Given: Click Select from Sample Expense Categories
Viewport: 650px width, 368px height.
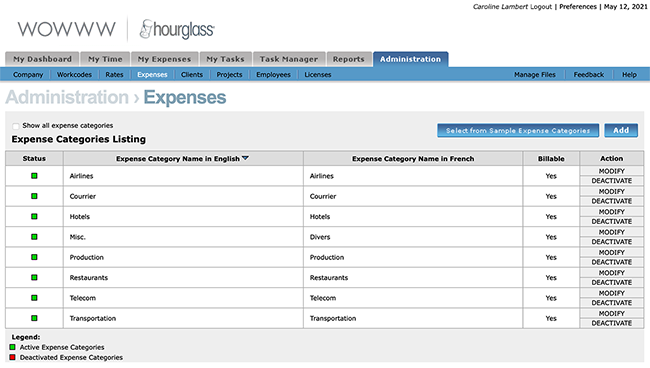Looking at the screenshot, I should click(518, 131).
